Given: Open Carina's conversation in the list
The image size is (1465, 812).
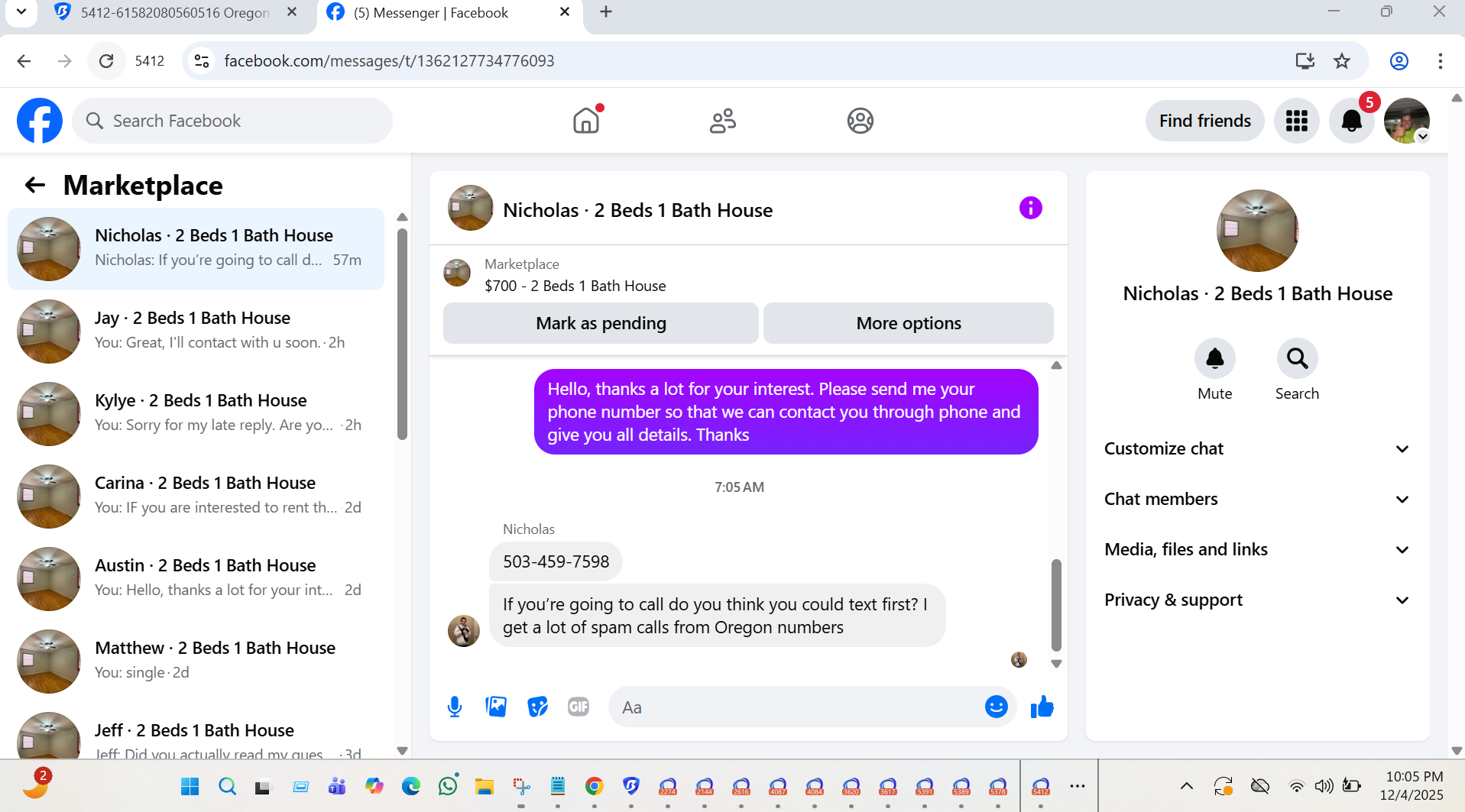Looking at the screenshot, I should [196, 497].
